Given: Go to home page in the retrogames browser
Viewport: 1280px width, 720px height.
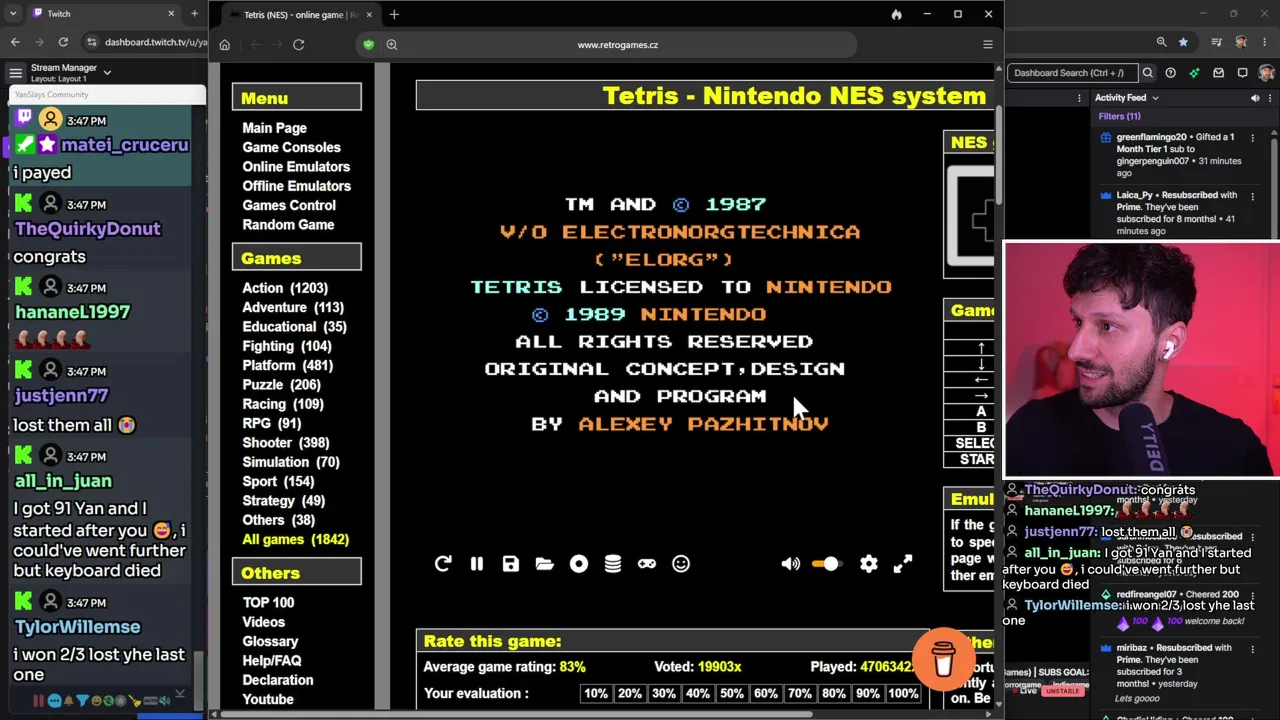Looking at the screenshot, I should (225, 45).
